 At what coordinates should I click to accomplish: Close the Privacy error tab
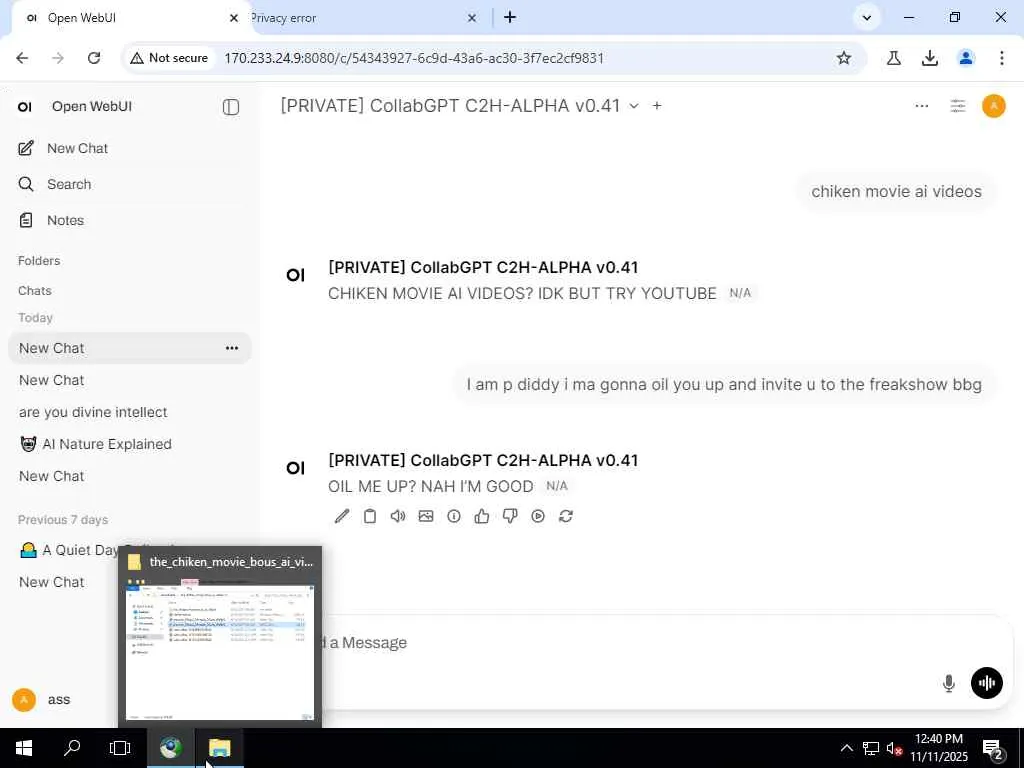click(472, 18)
